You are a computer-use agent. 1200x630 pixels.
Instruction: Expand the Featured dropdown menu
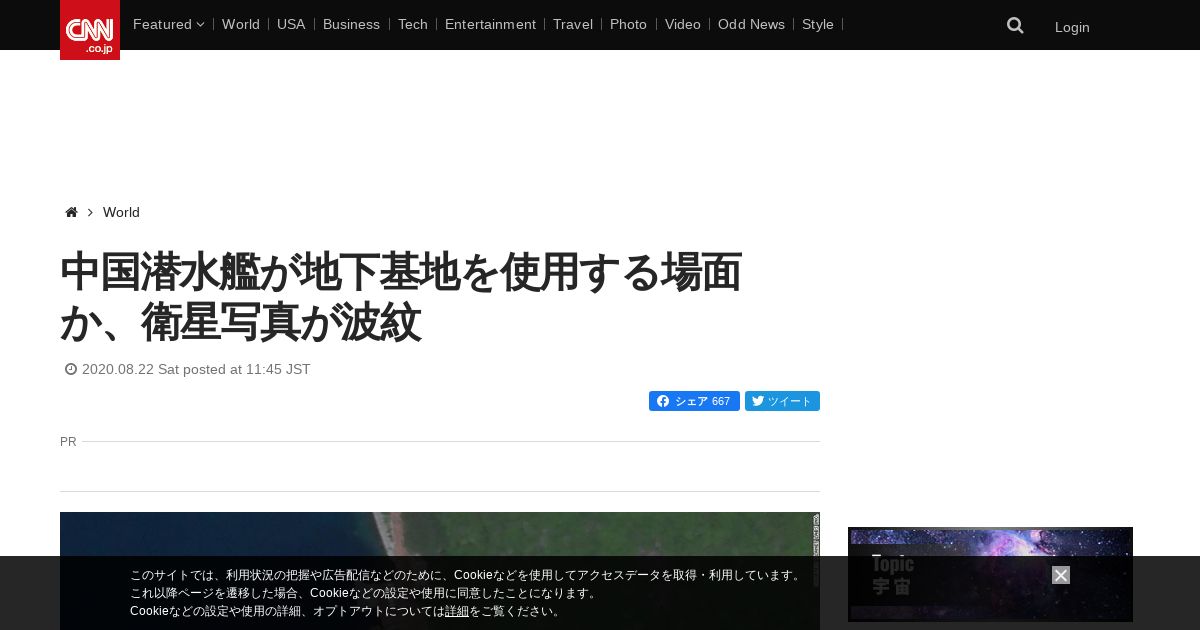coord(168,24)
